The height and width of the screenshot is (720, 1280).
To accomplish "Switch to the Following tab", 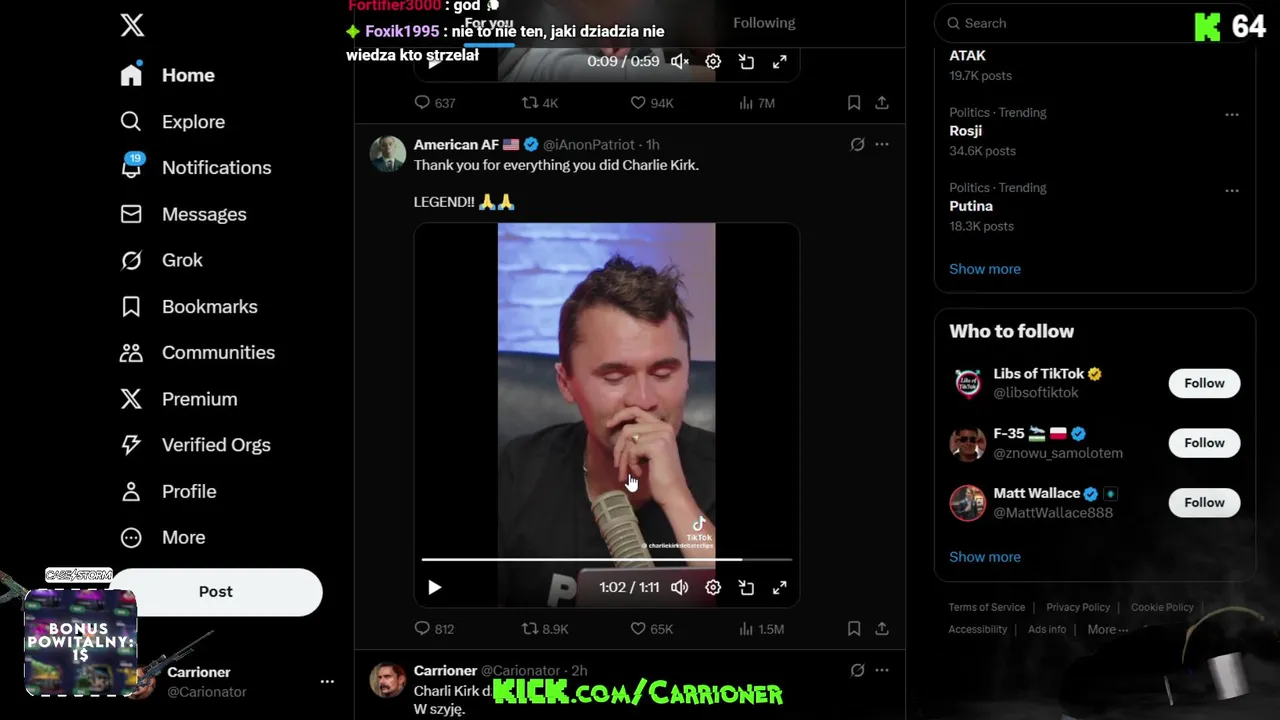I will pyautogui.click(x=764, y=23).
